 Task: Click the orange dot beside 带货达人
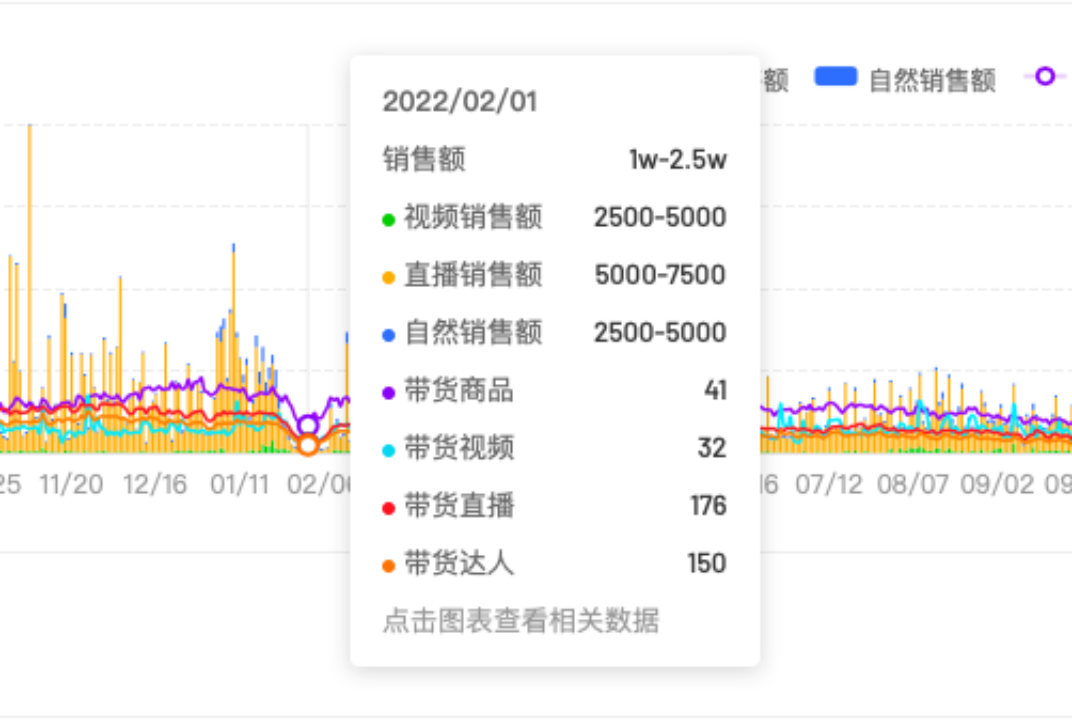389,566
